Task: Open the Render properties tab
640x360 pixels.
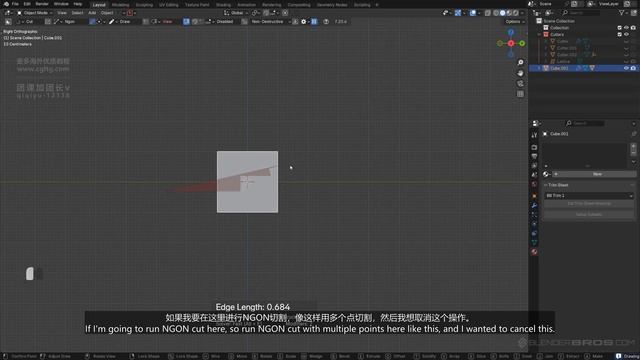Action: click(534, 147)
